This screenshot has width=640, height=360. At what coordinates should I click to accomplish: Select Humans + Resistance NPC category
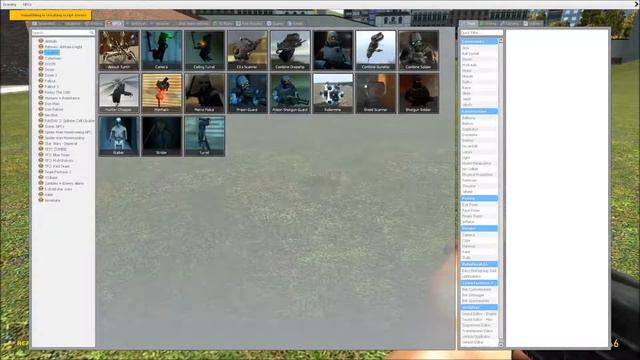point(62,98)
